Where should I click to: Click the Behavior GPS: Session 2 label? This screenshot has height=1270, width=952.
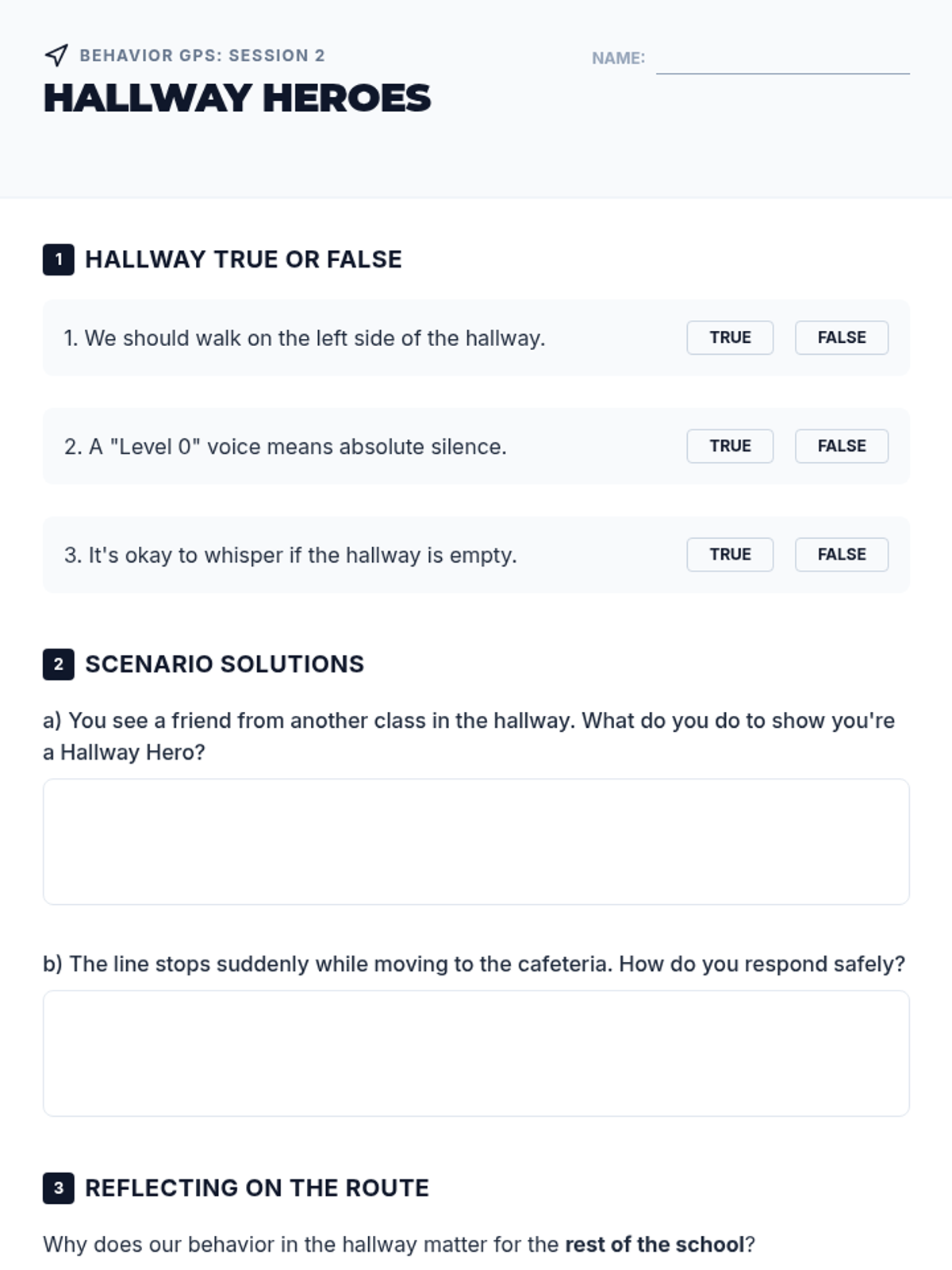pyautogui.click(x=202, y=56)
